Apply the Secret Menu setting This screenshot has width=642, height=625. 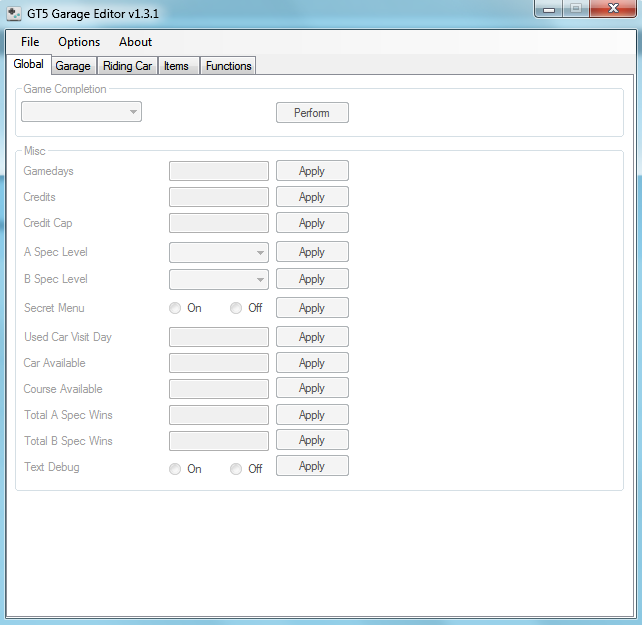pyautogui.click(x=312, y=308)
